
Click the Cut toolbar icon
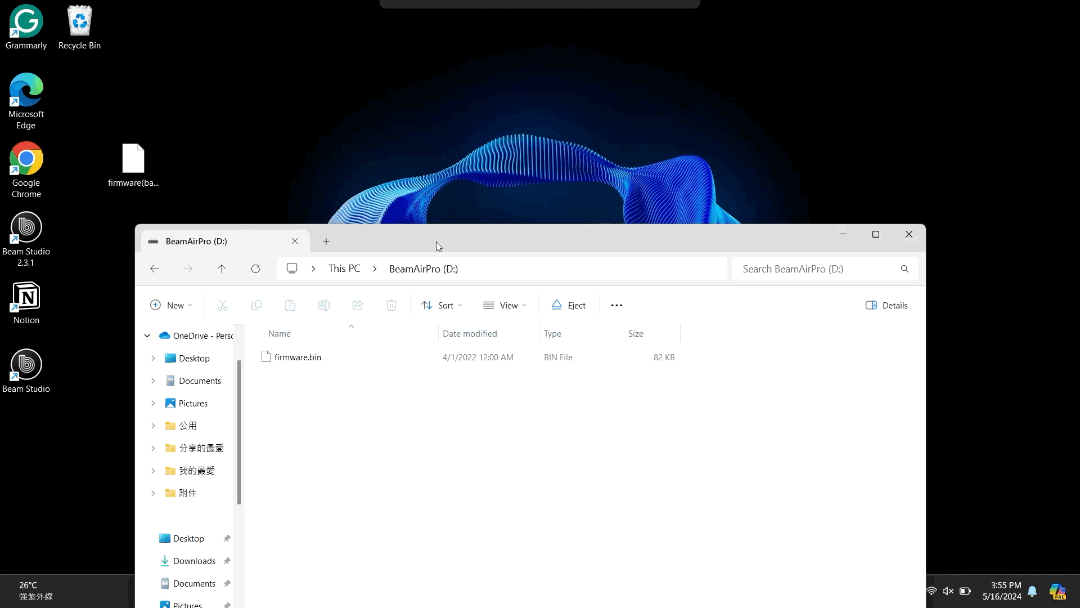tap(222, 305)
